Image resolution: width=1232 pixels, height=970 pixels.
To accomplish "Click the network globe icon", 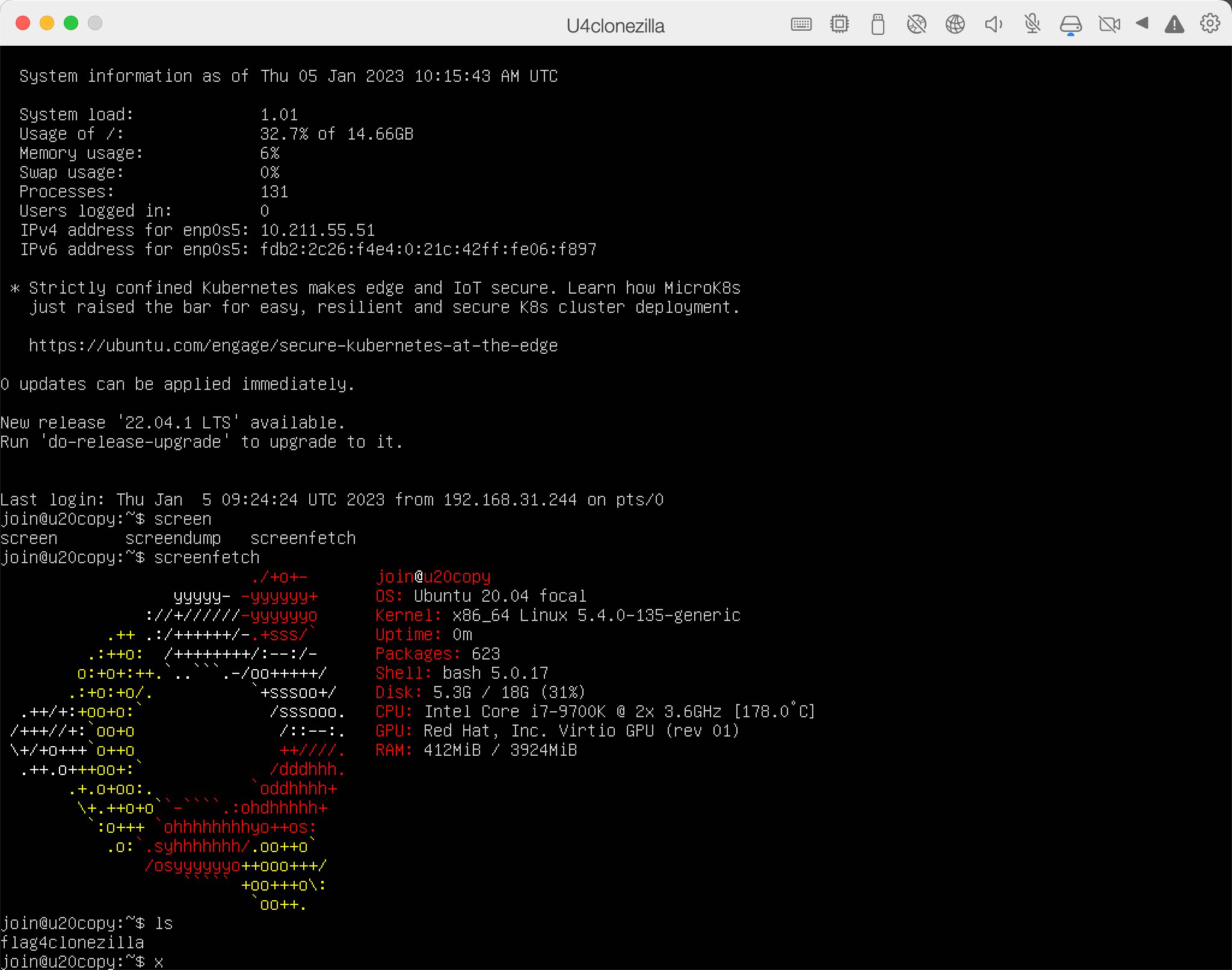I will tap(955, 25).
